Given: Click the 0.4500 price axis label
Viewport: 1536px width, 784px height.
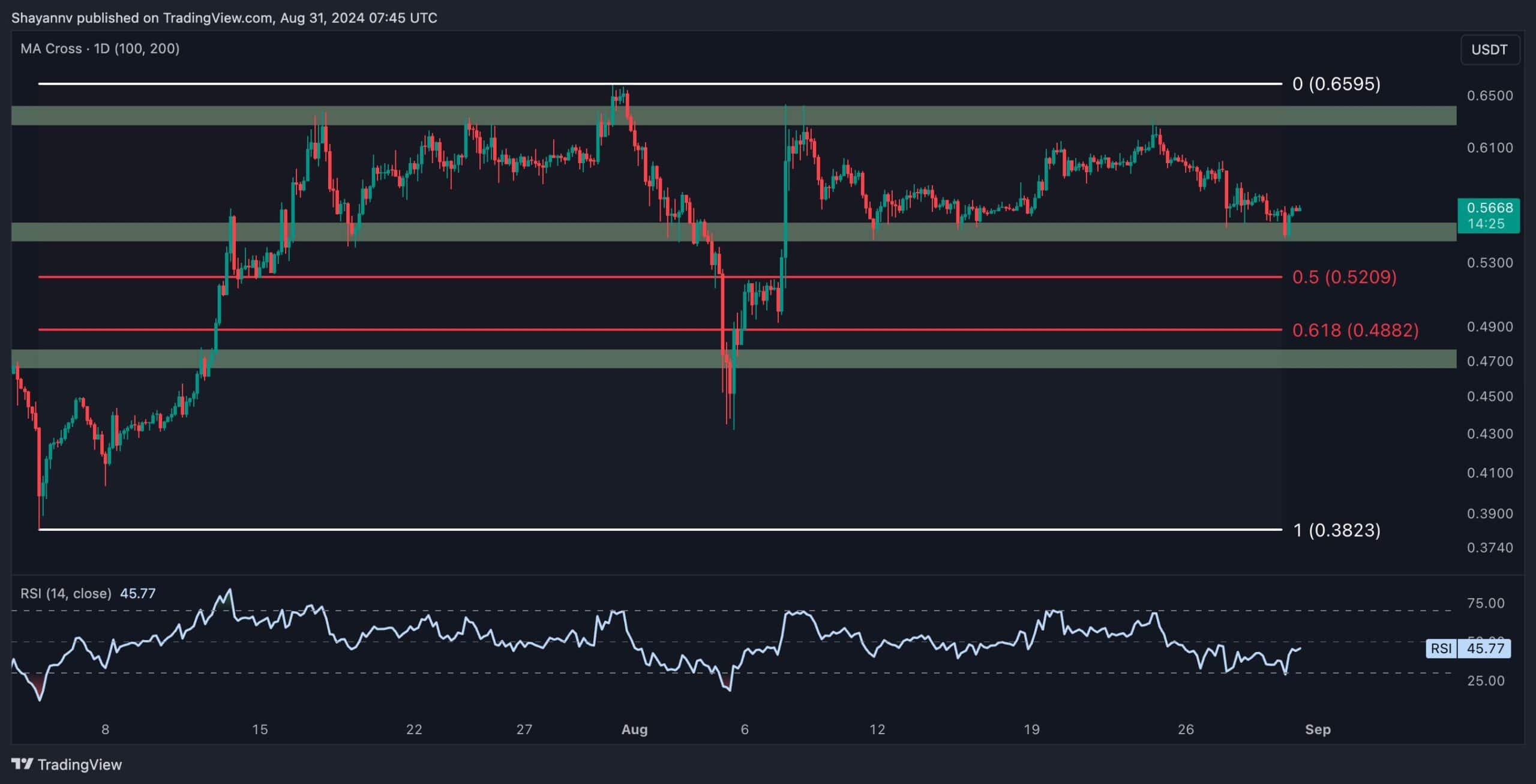Looking at the screenshot, I should pos(1490,396).
